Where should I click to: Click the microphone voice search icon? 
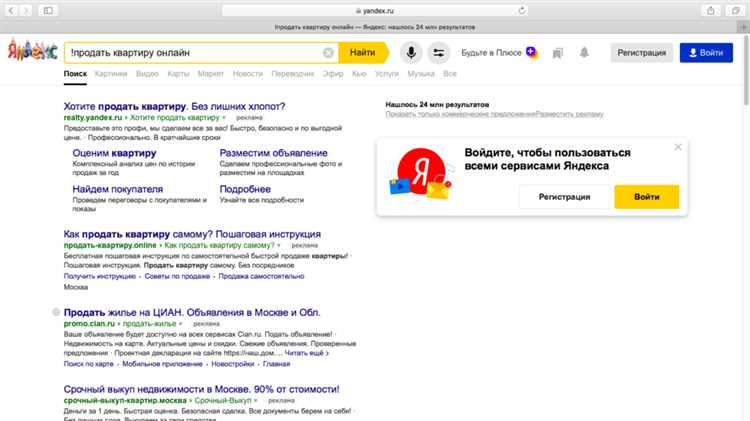tap(411, 52)
